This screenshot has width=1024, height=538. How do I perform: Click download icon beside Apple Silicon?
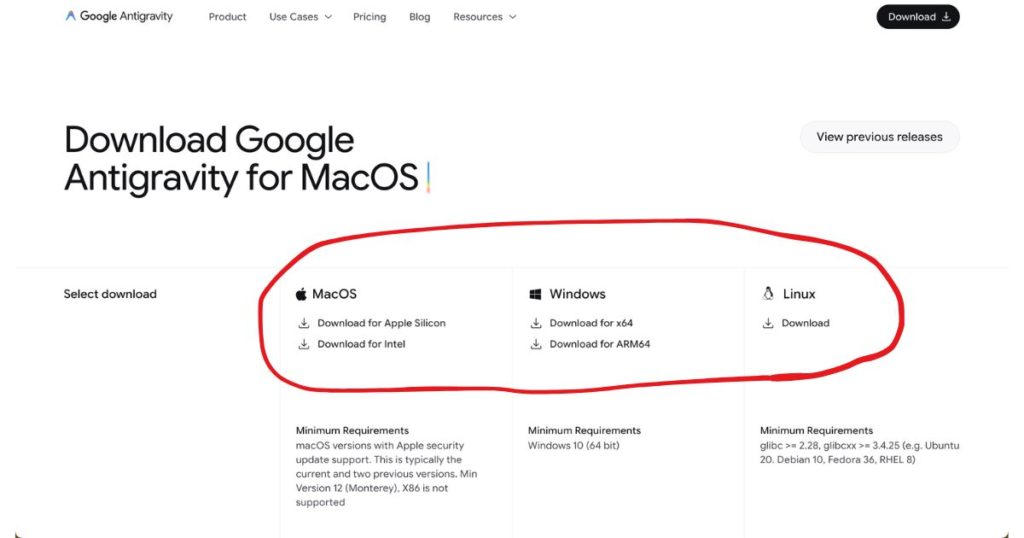pyautogui.click(x=304, y=323)
